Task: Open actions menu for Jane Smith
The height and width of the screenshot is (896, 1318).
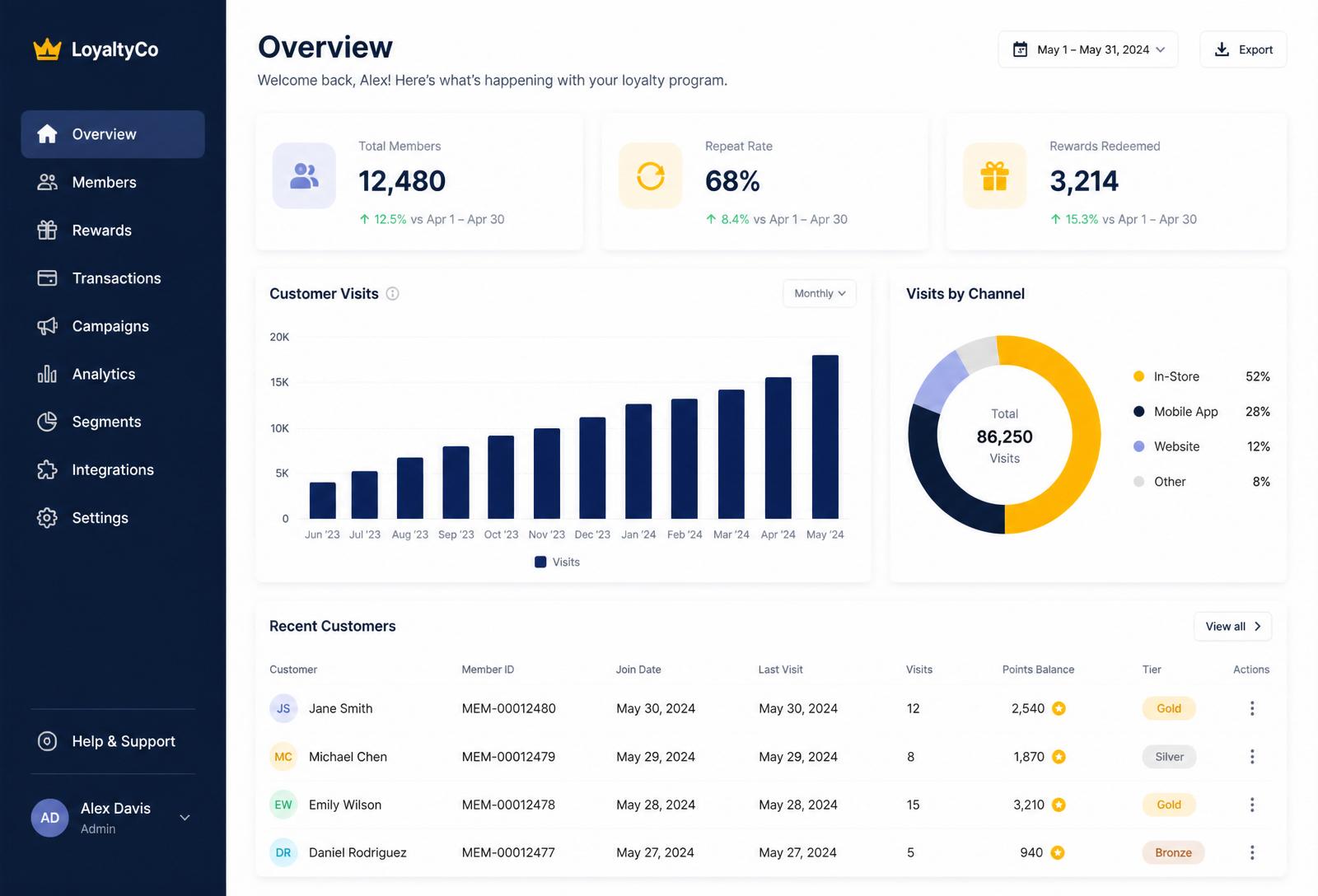Action: tap(1252, 708)
